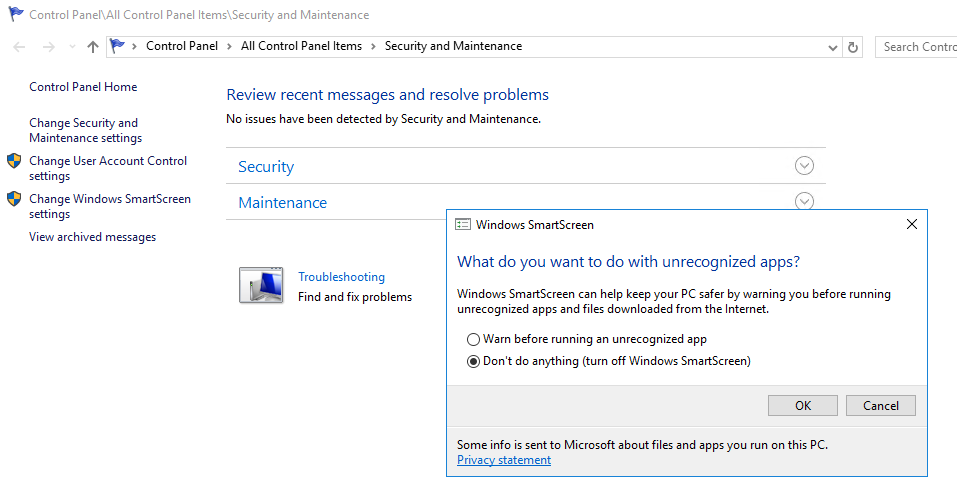The height and width of the screenshot is (488, 957).
Task: Open the recent locations dropdown arrow
Action: coord(72,46)
